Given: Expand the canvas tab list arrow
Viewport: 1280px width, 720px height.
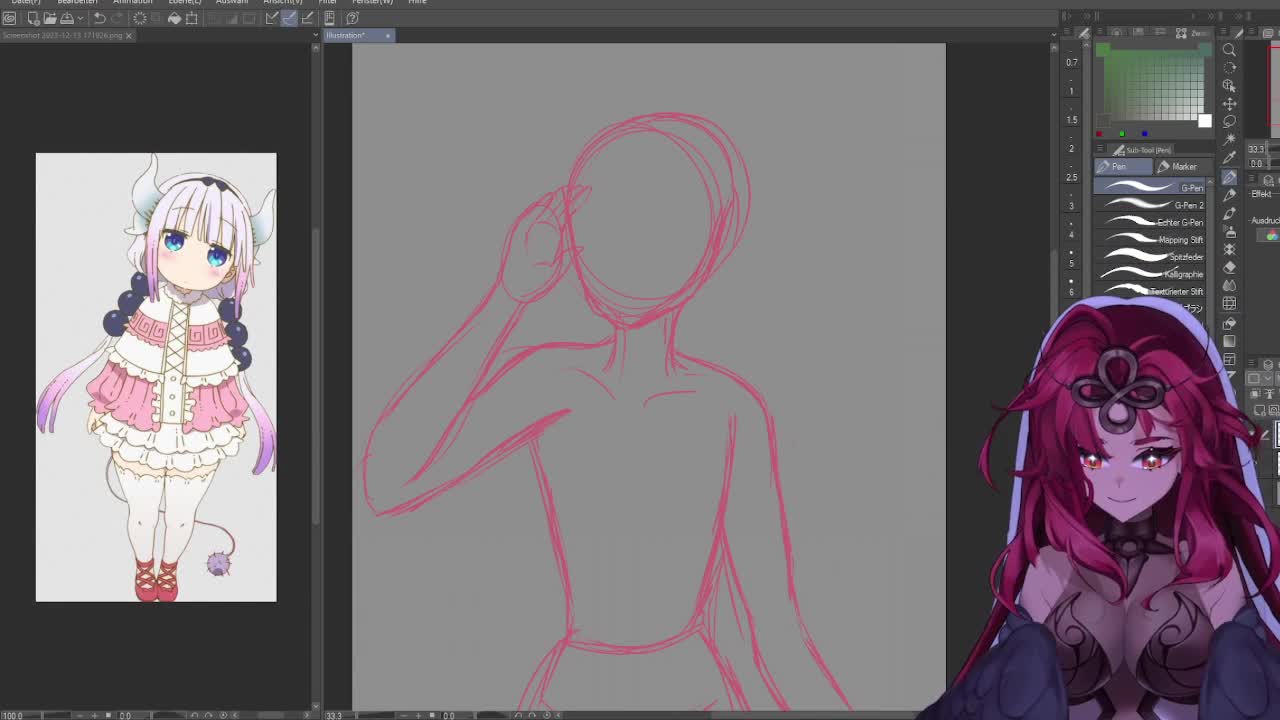Looking at the screenshot, I should [x=1053, y=36].
